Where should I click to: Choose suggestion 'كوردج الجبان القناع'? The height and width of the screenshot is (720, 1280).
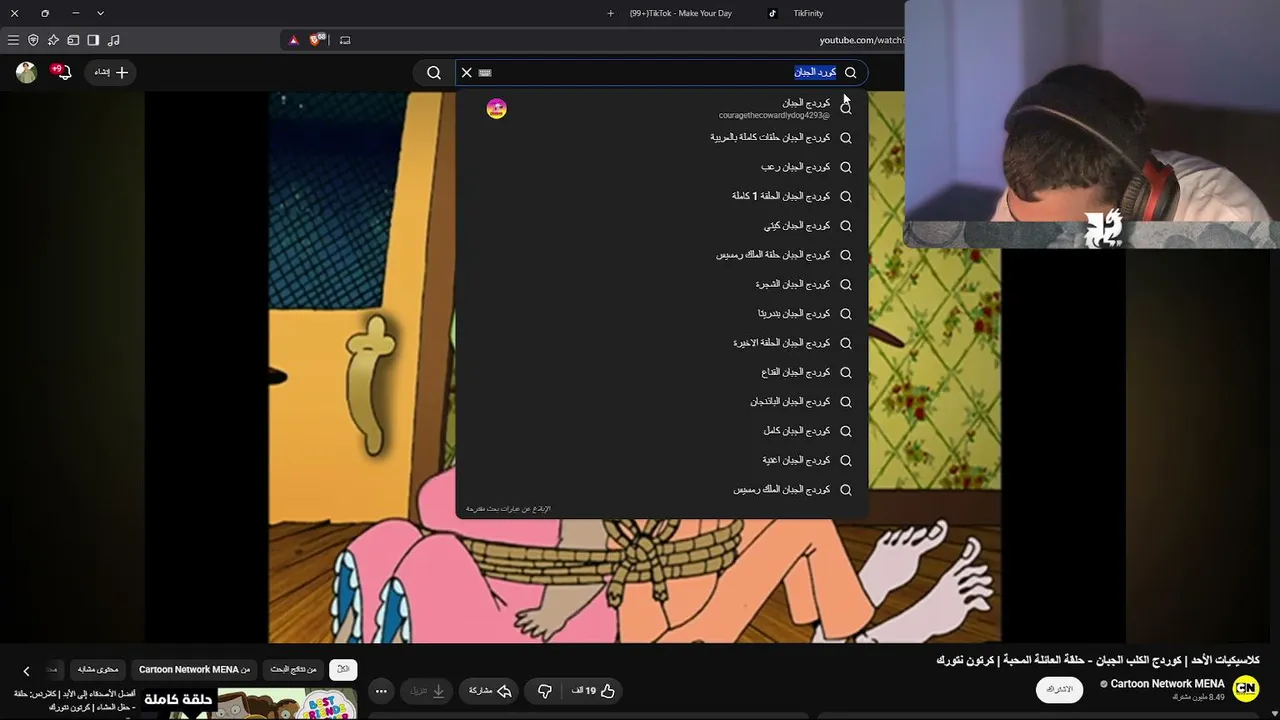(661, 372)
